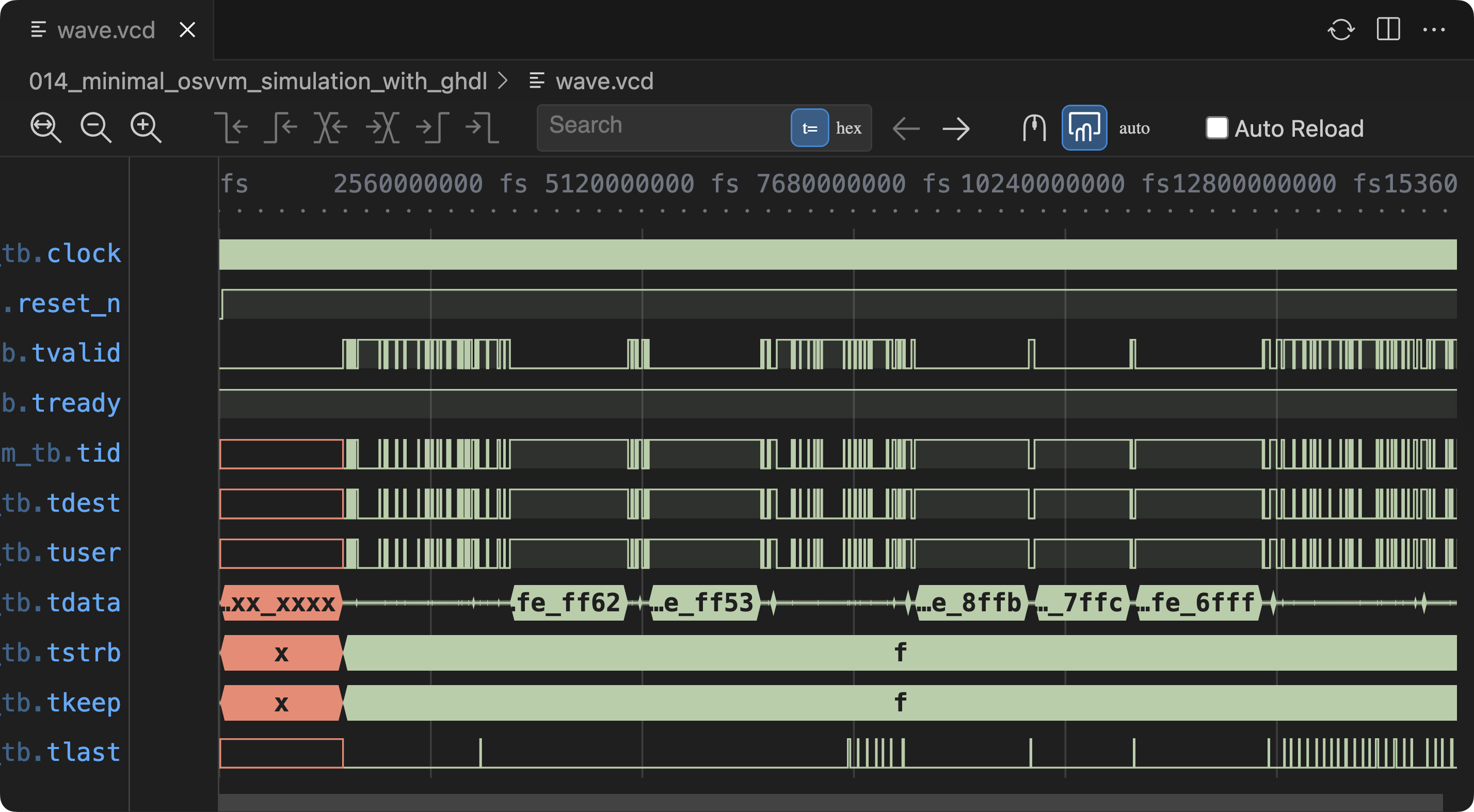The height and width of the screenshot is (812, 1474).
Task: Open 014_minimal_osvvm_simulation_with_ghdl breadcrumb folder
Action: point(258,81)
